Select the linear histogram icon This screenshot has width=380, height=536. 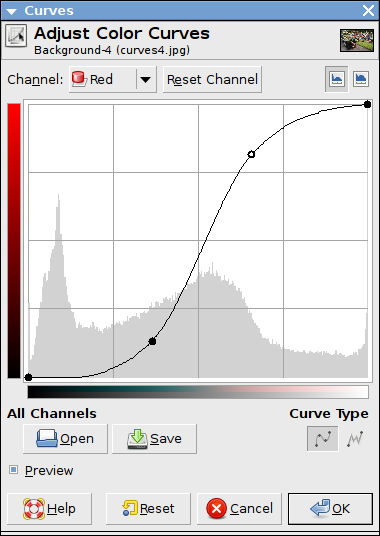tap(337, 79)
